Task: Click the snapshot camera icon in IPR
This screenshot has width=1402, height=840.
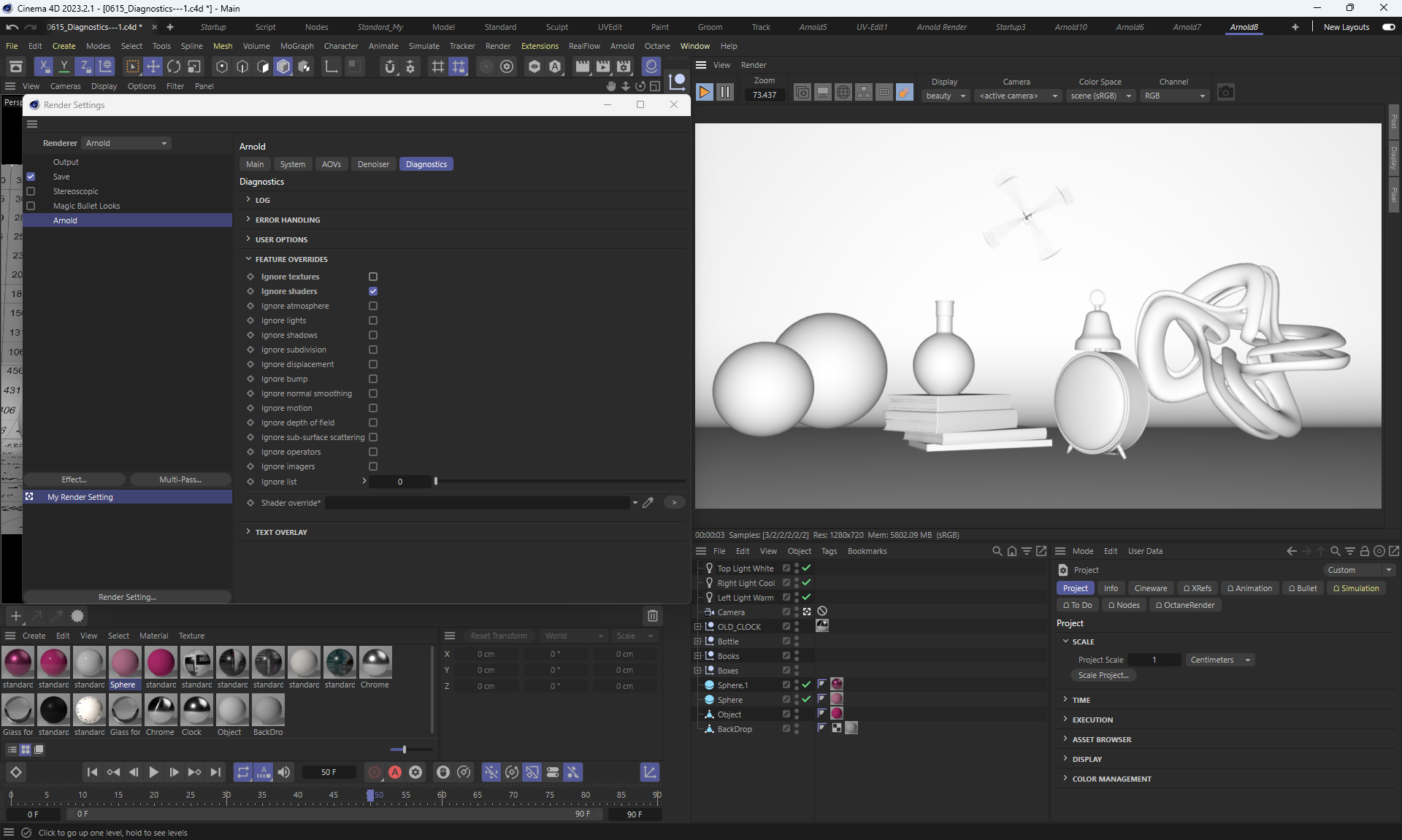Action: pos(1225,92)
